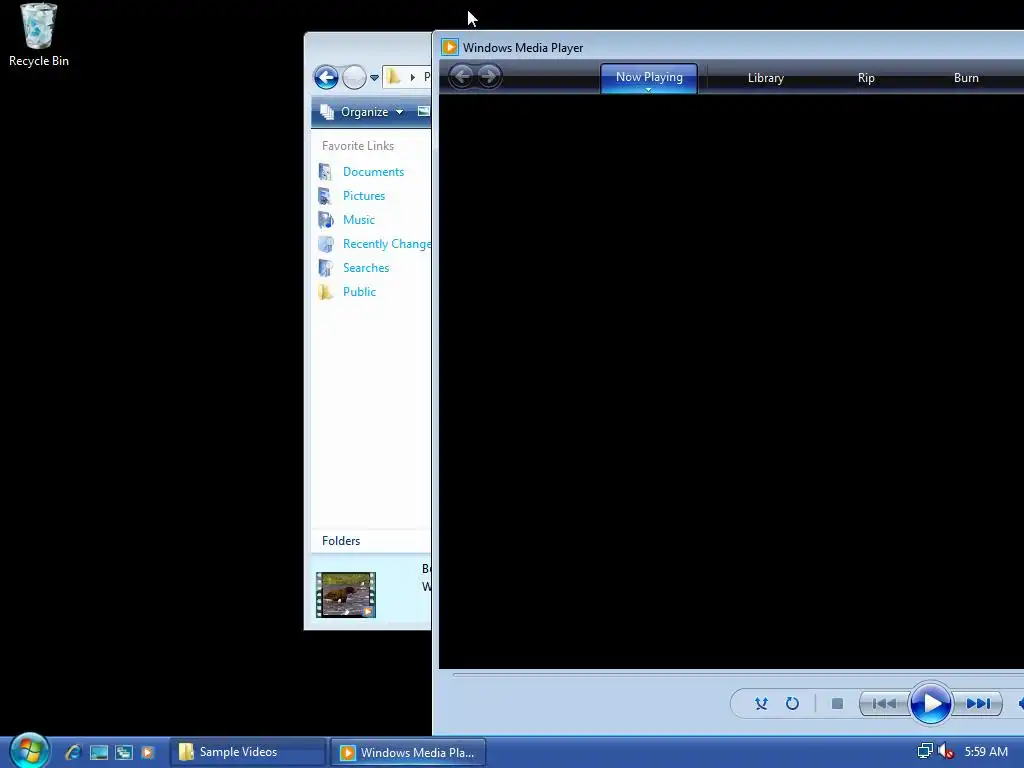
Task: Click the Recently Changed search icon
Action: pyautogui.click(x=325, y=244)
